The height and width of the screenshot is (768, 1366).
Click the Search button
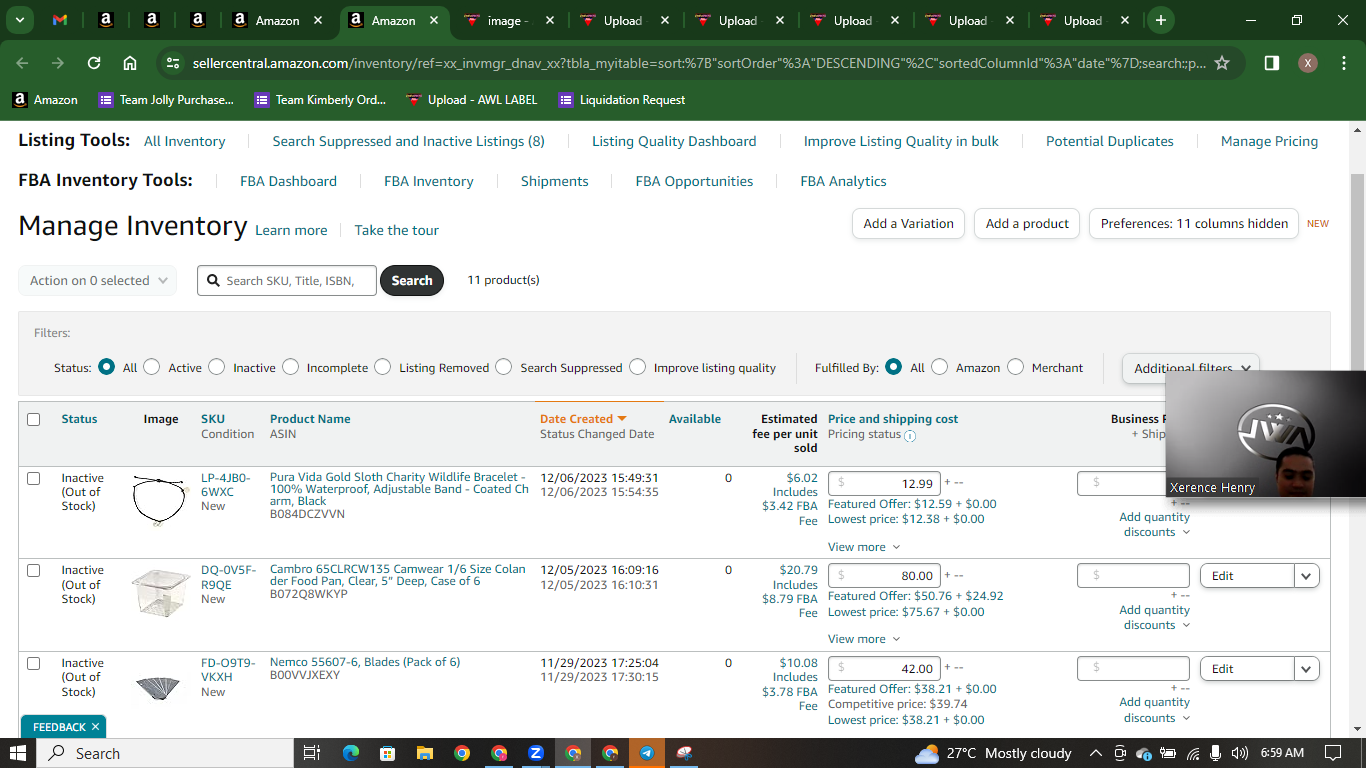pyautogui.click(x=412, y=281)
